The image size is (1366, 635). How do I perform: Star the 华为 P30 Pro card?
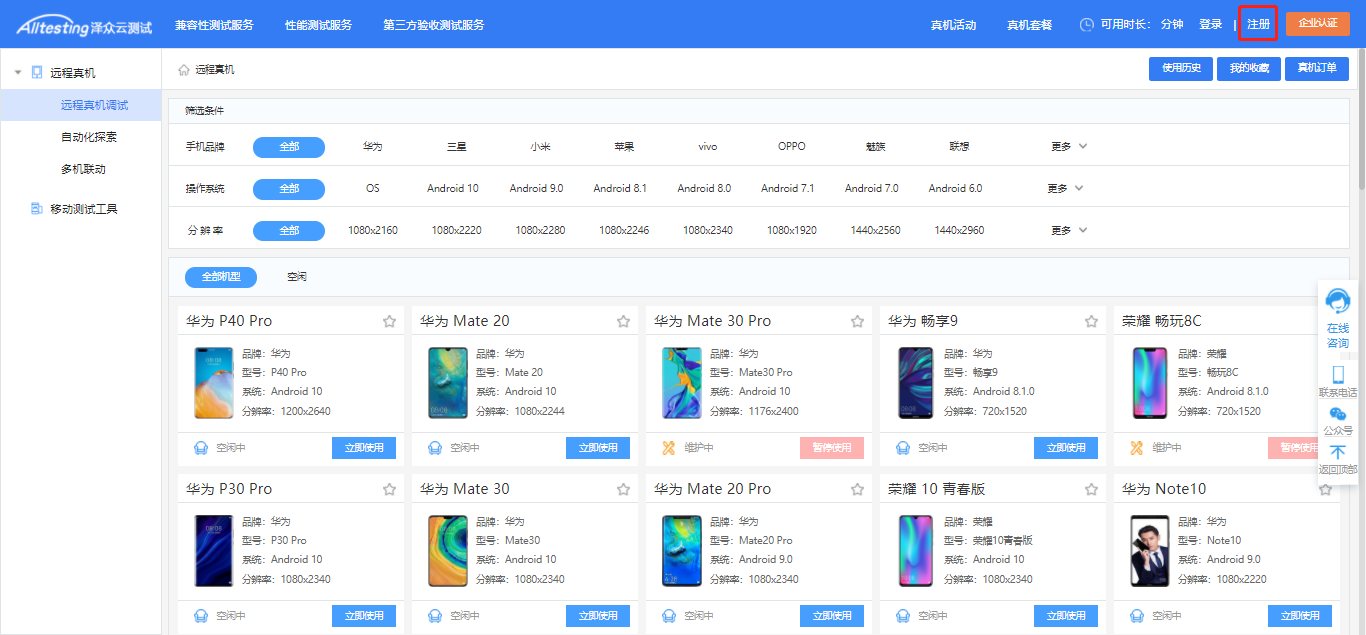click(x=389, y=489)
